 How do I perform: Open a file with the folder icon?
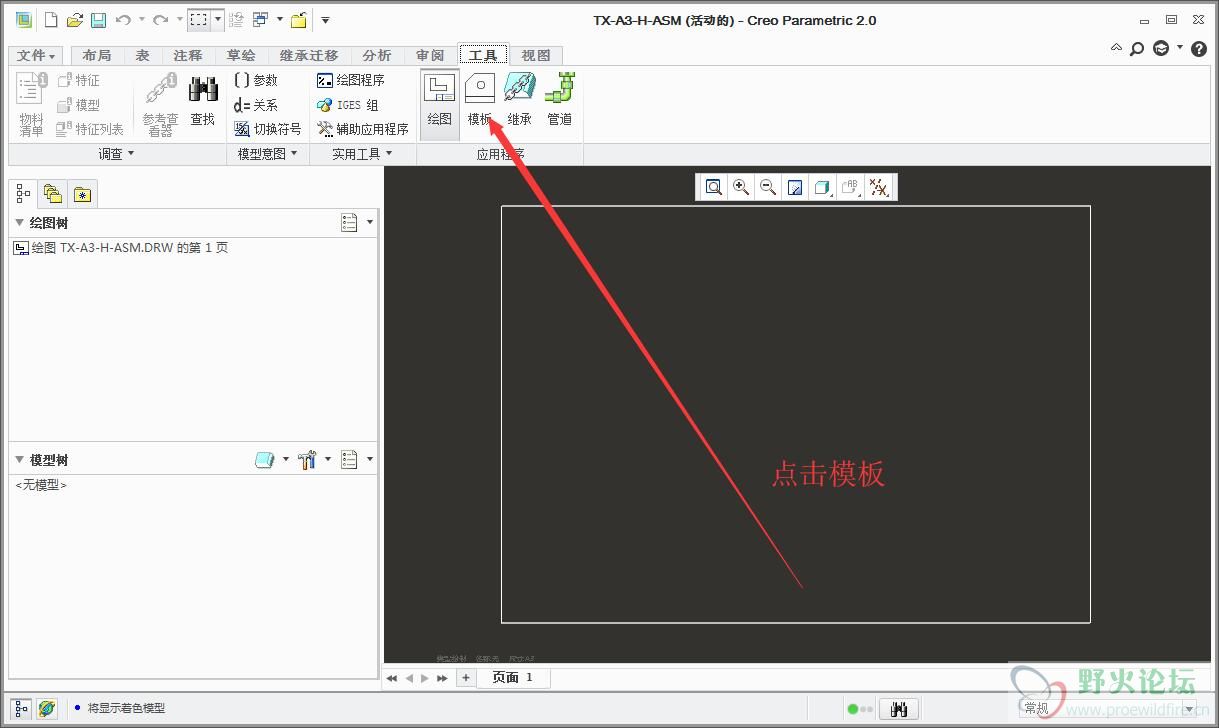coord(75,20)
